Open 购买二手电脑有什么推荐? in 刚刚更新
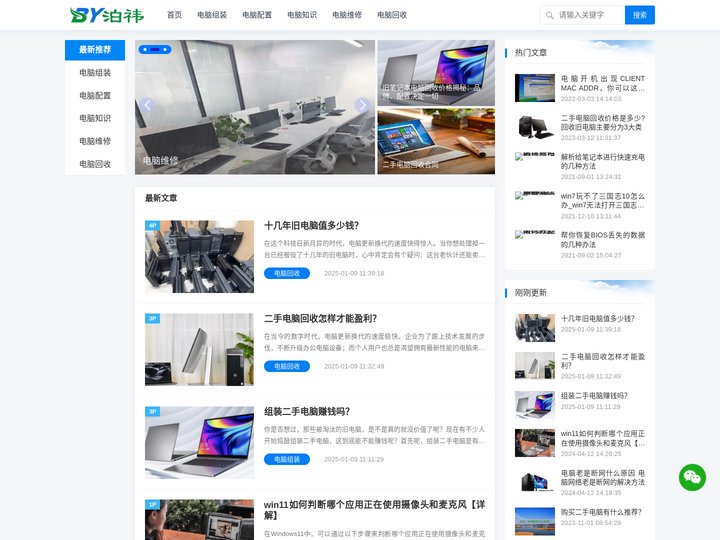 [x=601, y=512]
